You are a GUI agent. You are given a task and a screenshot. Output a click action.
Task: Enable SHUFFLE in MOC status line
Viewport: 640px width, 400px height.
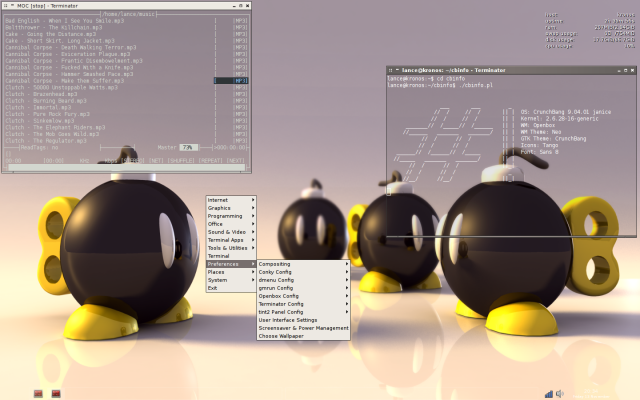pos(181,160)
